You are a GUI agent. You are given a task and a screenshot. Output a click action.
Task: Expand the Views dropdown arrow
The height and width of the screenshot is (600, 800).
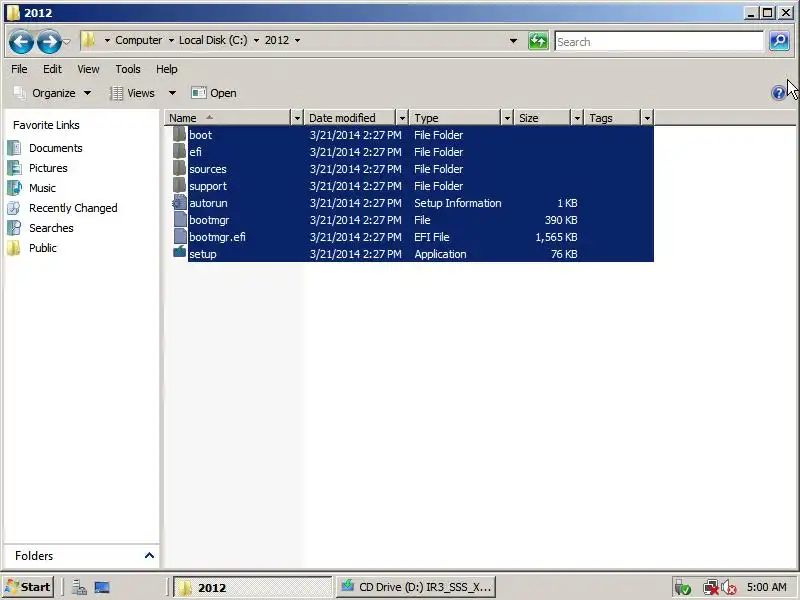(x=172, y=93)
